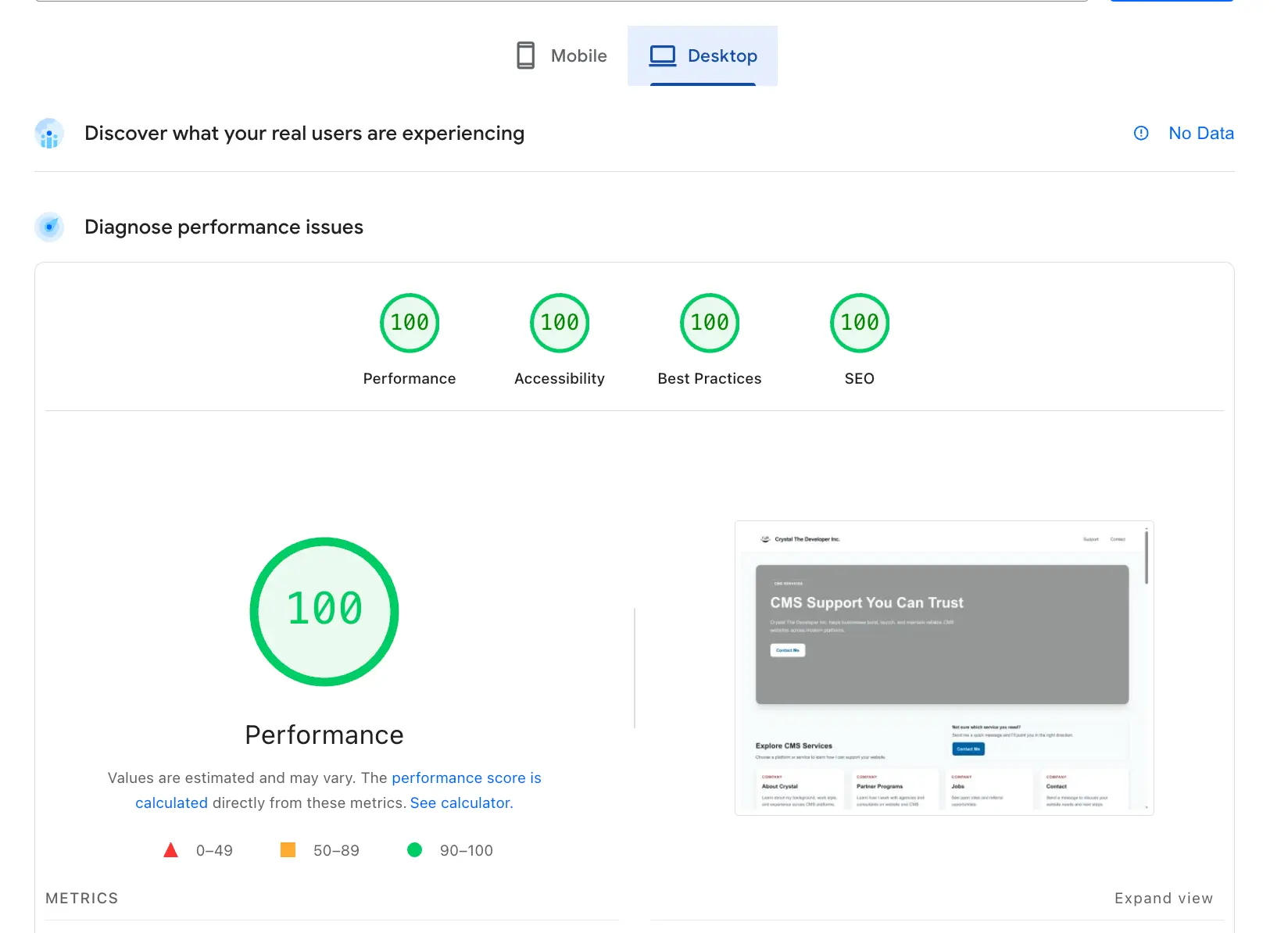Open the performance score calculated link

pyautogui.click(x=467, y=777)
